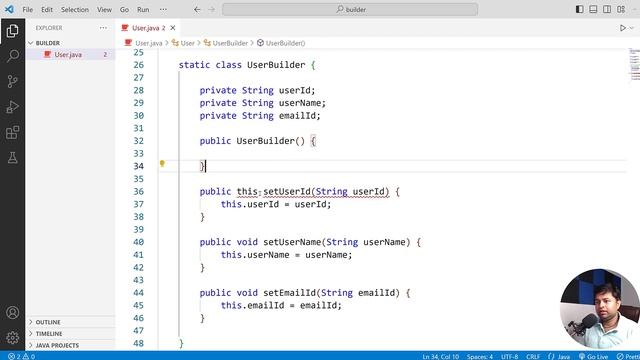Toggle the primary side bar layout icon

tap(579, 9)
